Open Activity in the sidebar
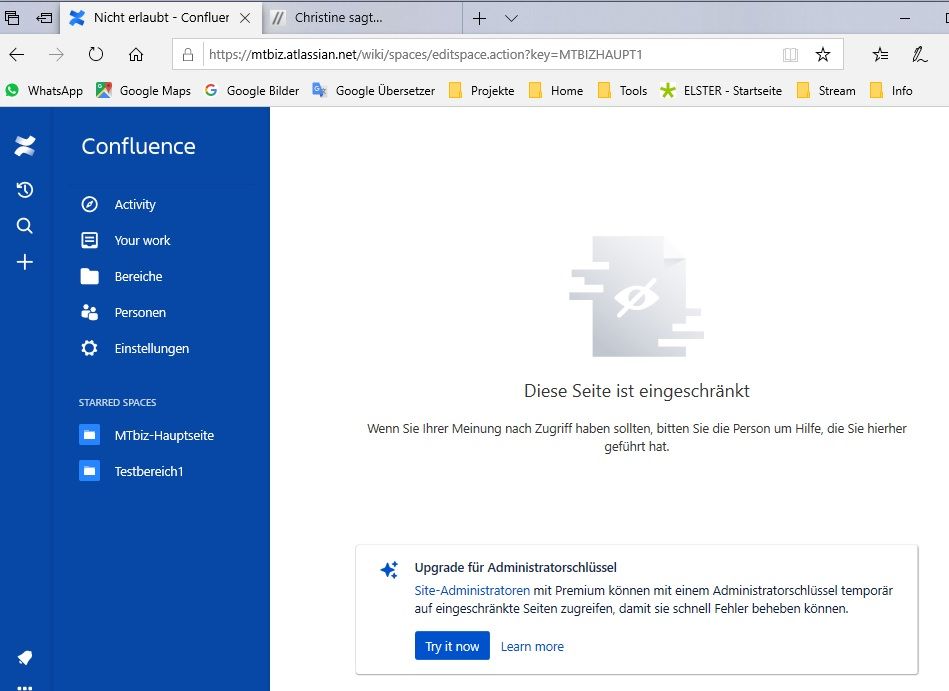 tap(135, 205)
